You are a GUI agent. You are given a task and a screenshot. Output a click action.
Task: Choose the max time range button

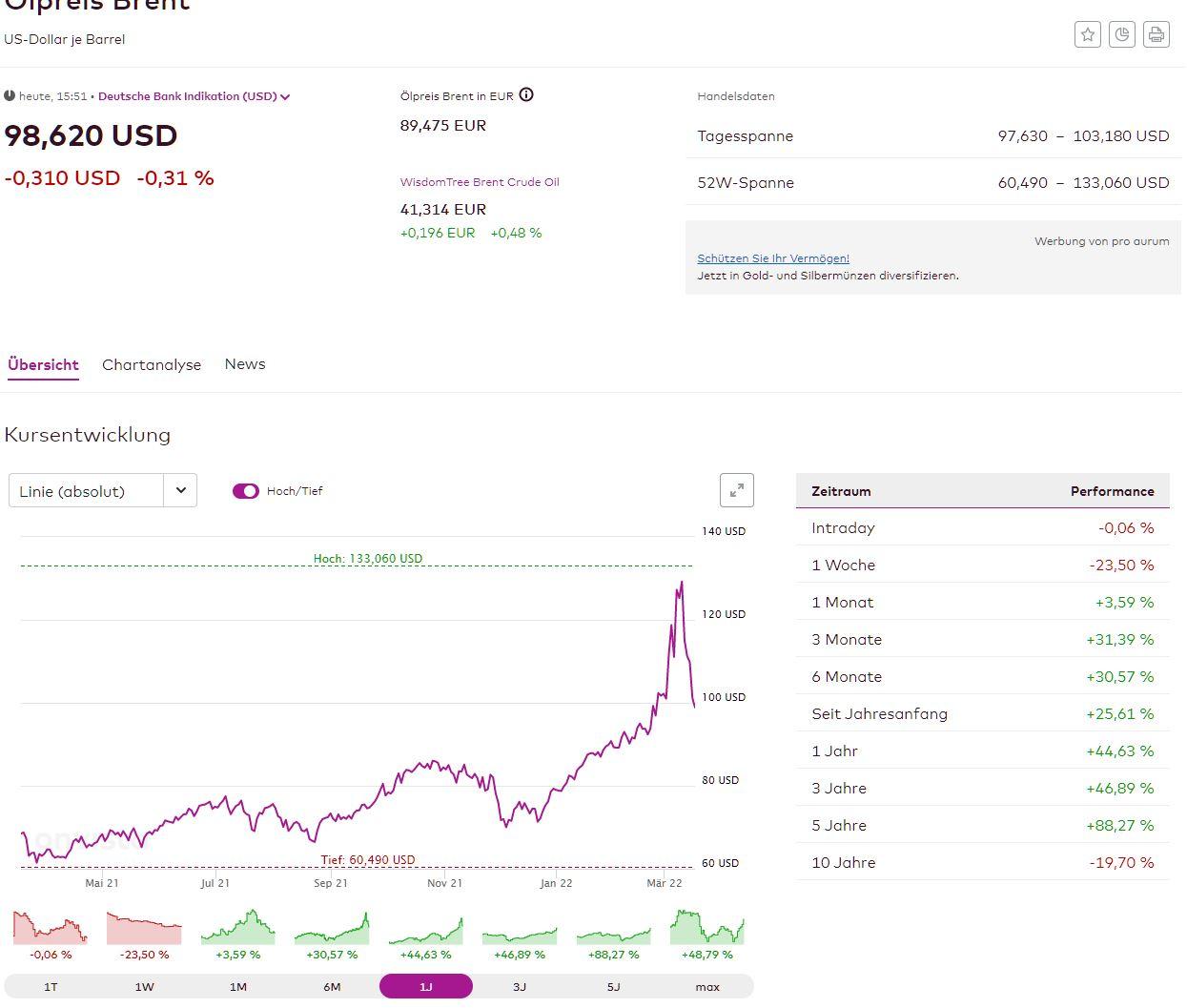pyautogui.click(x=707, y=986)
